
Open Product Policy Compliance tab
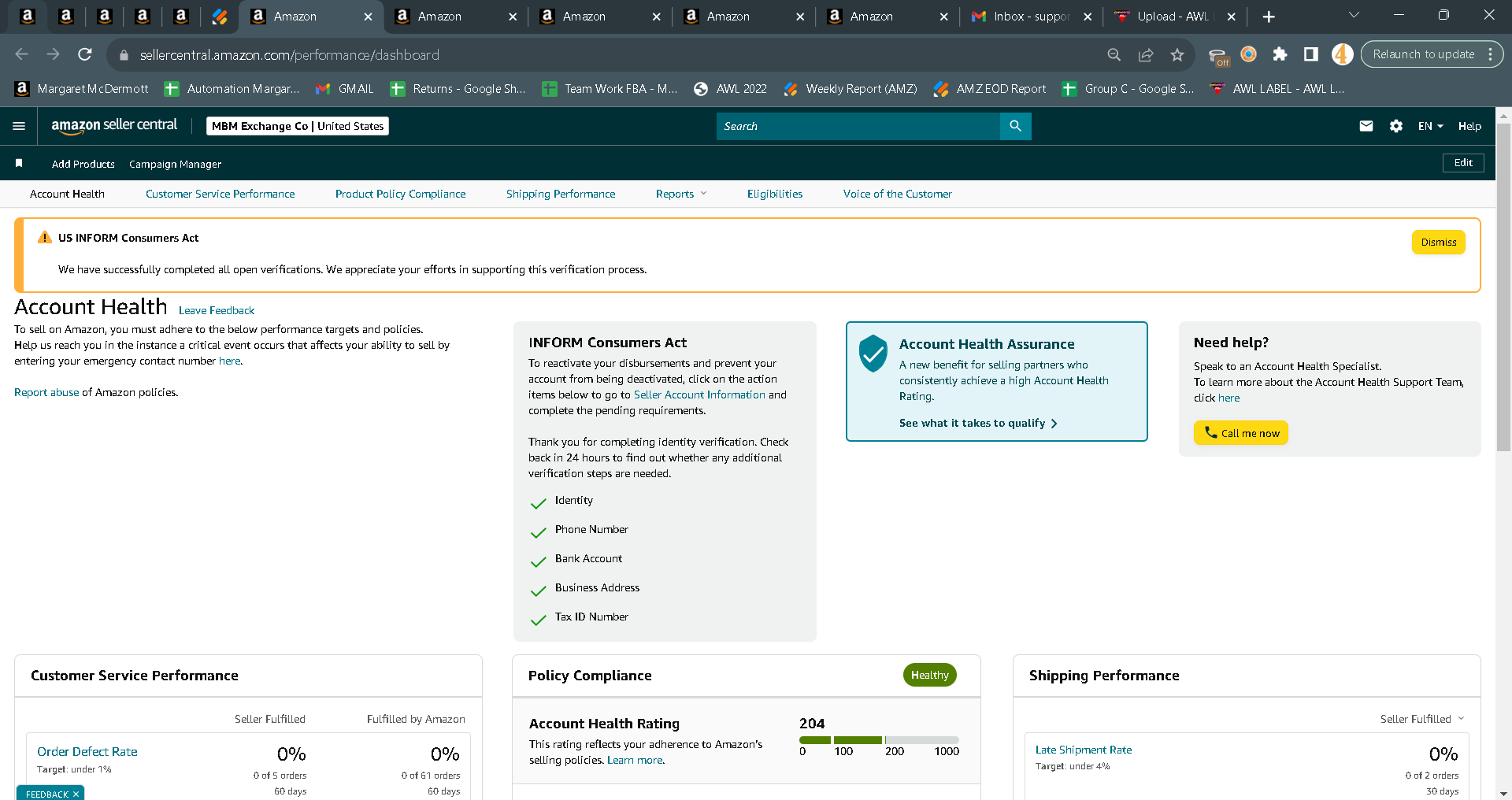click(x=400, y=194)
